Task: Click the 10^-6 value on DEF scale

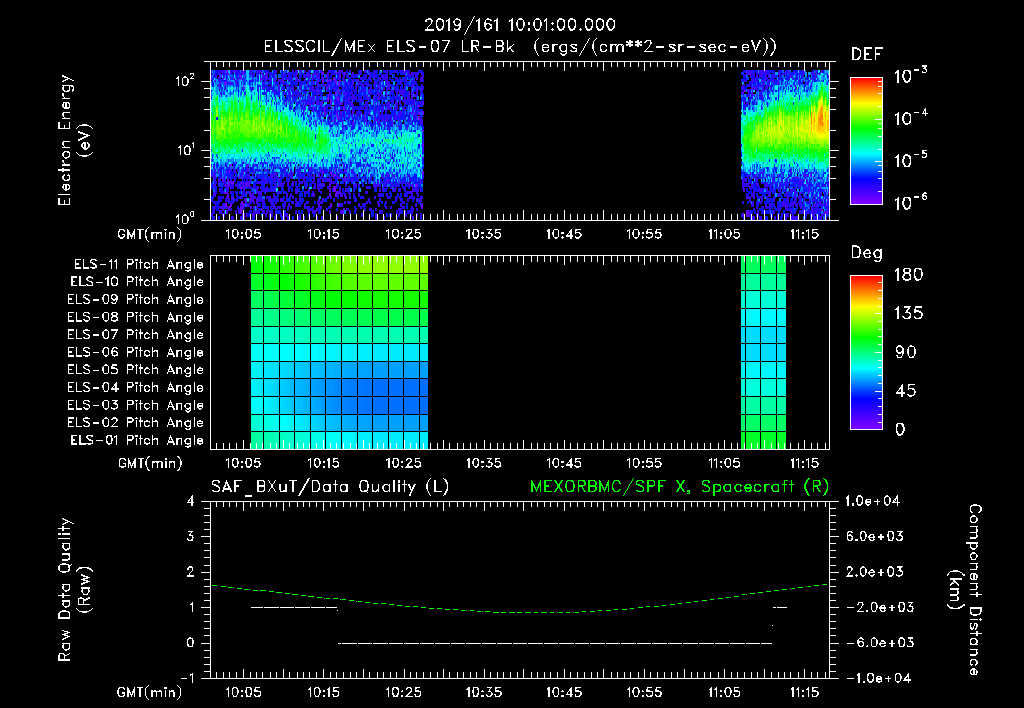Action: (x=910, y=202)
